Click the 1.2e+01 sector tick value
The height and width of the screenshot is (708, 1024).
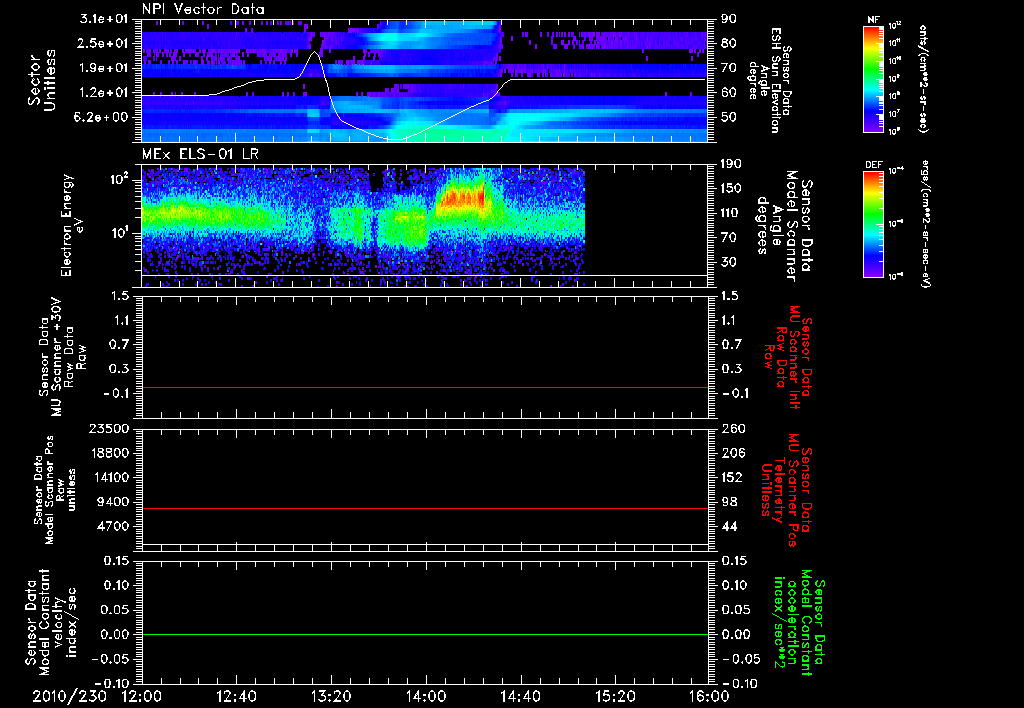[x=104, y=93]
